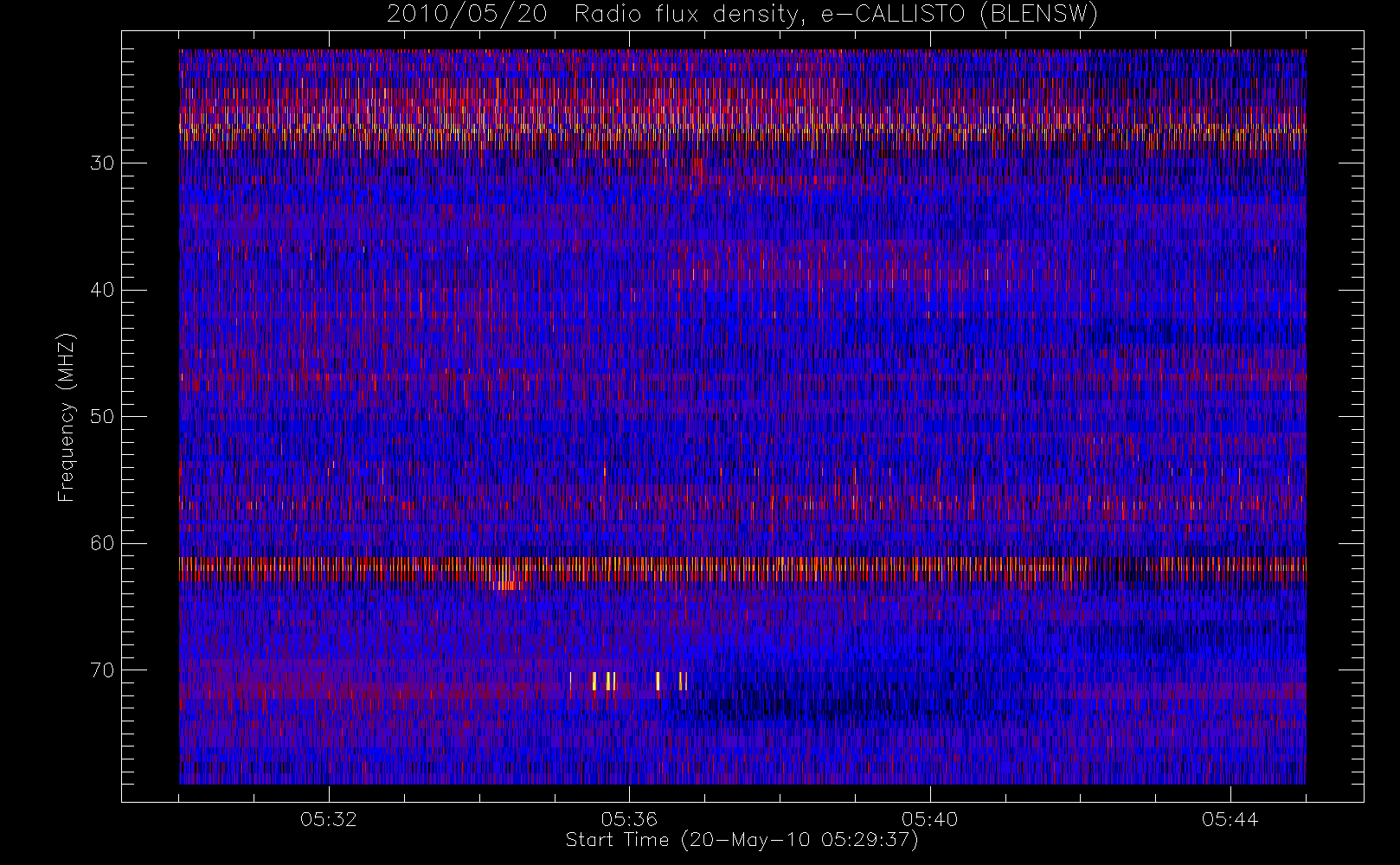Click the 30 MHz frequency tick label
This screenshot has width=1400, height=865.
coord(102,163)
